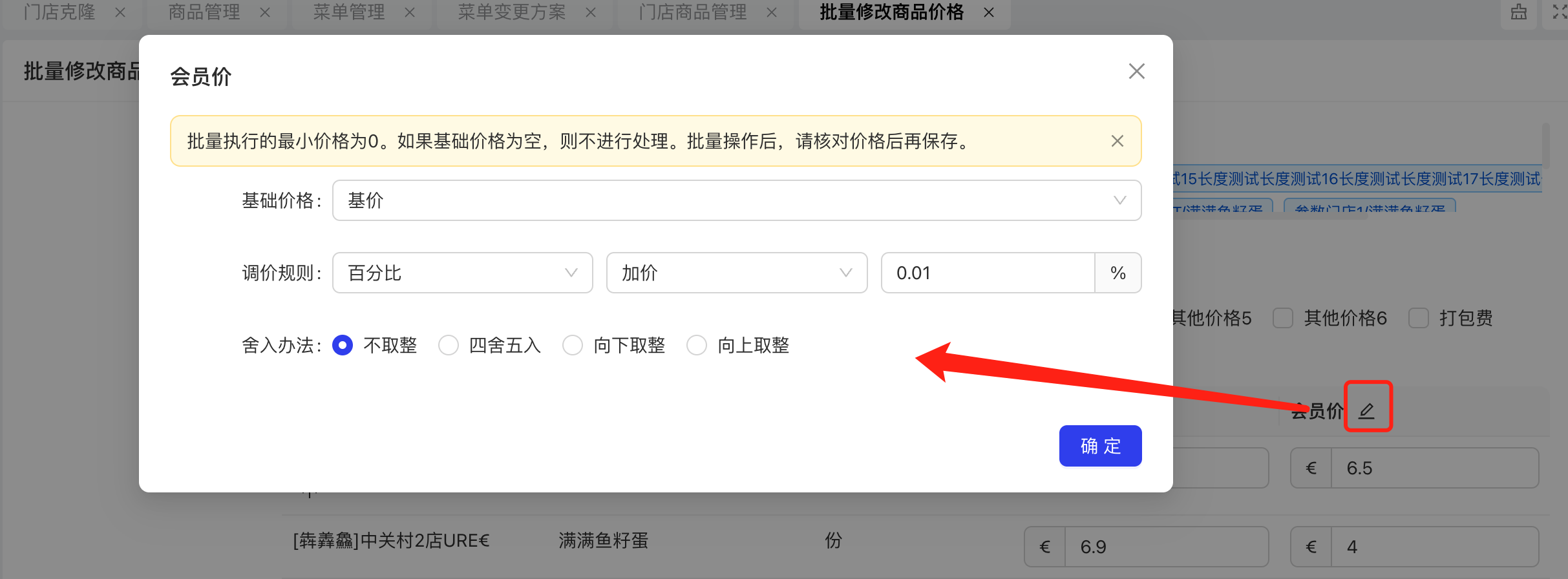The width and height of the screenshot is (1568, 579).
Task: Click the fullscreen expand icon at top right
Action: [x=1560, y=12]
